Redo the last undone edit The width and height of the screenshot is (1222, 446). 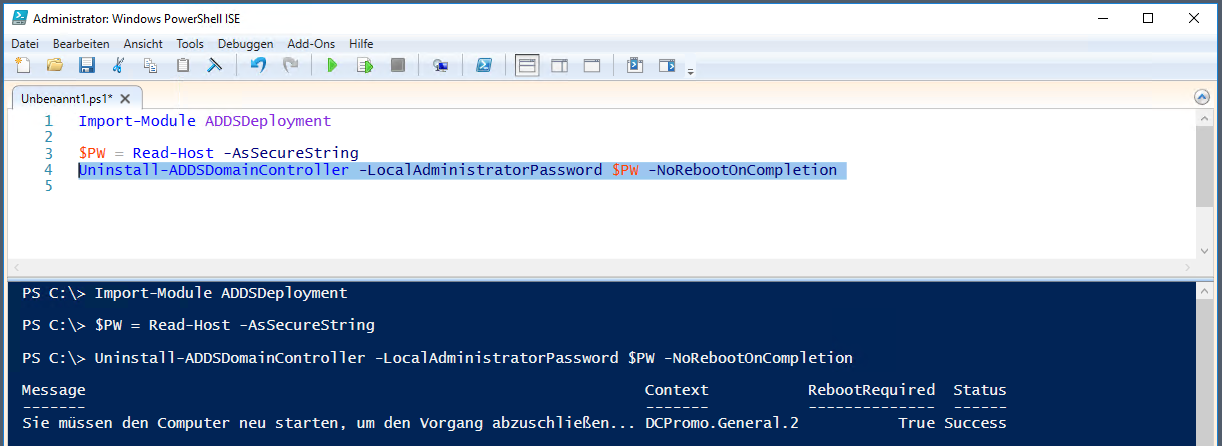pyautogui.click(x=290, y=65)
